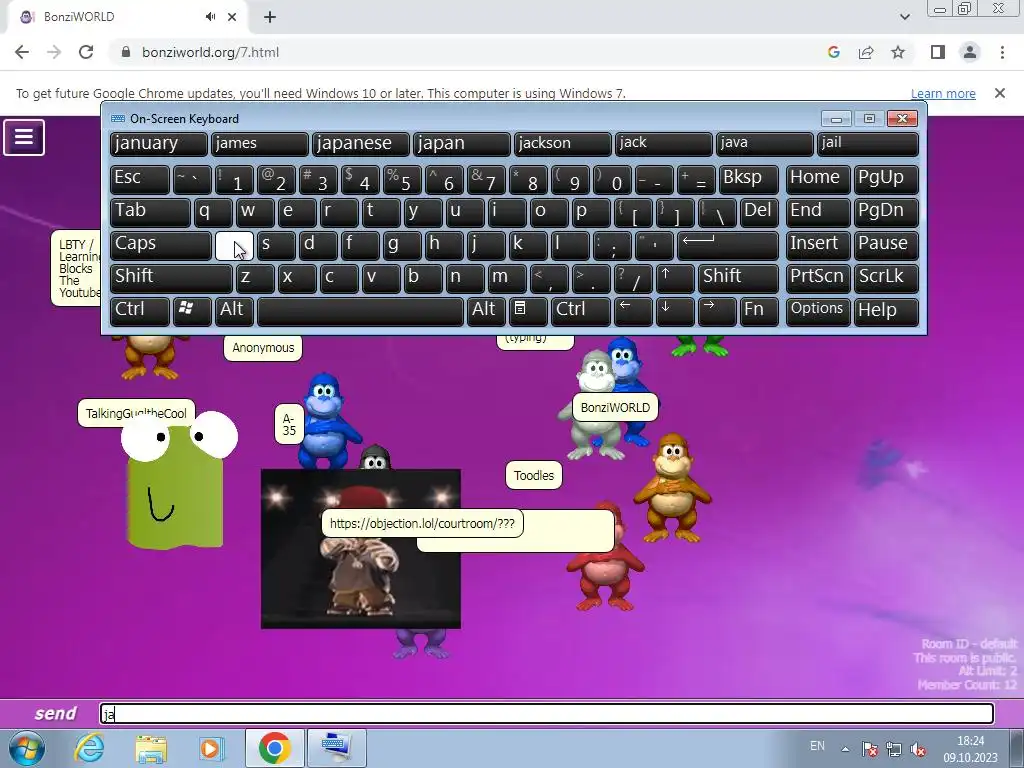This screenshot has height=768, width=1024.
Task: Select On-Screen Keyboard taskbar button
Action: click(336, 748)
